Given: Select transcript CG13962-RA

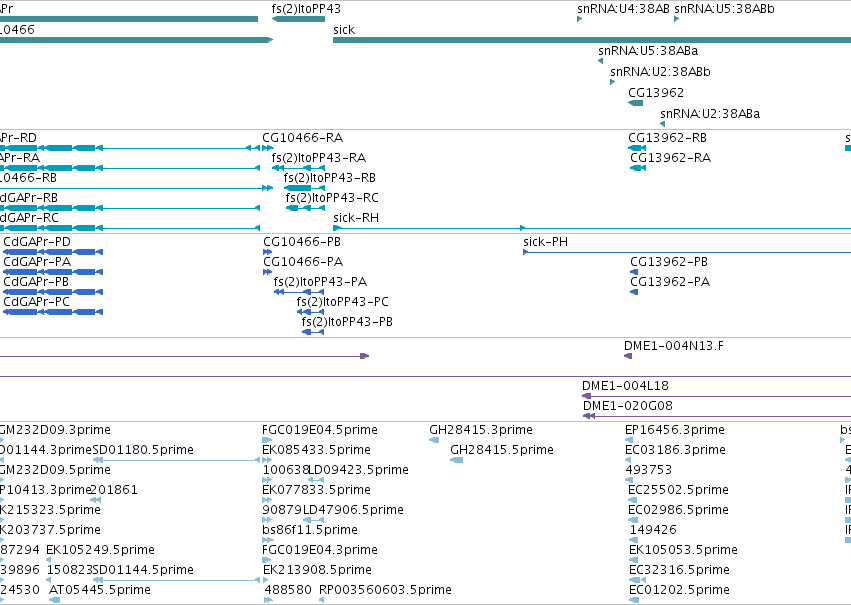Looking at the screenshot, I should (x=670, y=158).
